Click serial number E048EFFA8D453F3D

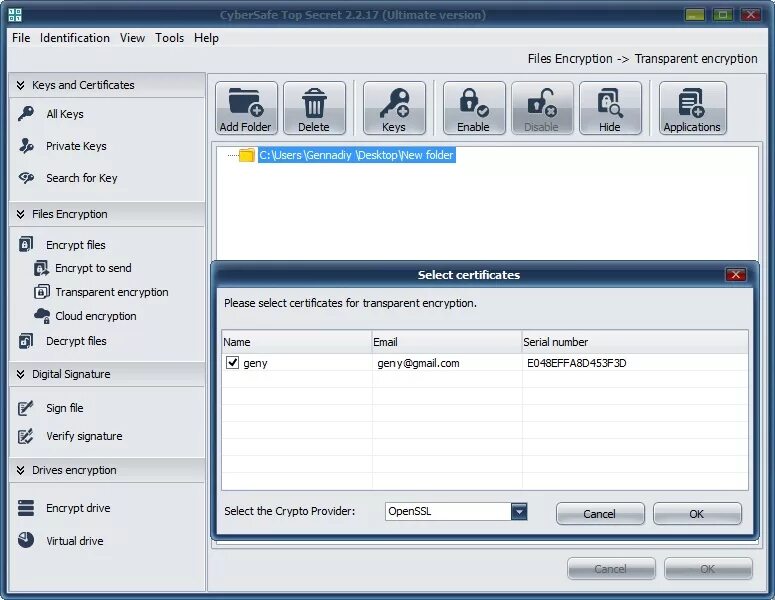pyautogui.click(x=576, y=363)
